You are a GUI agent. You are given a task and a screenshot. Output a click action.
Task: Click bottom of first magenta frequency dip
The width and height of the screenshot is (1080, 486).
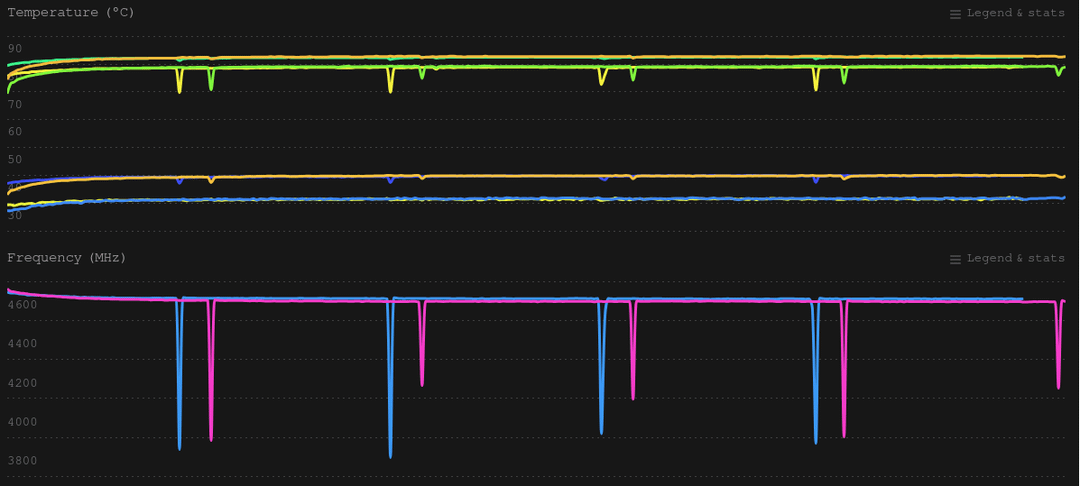(x=211, y=438)
